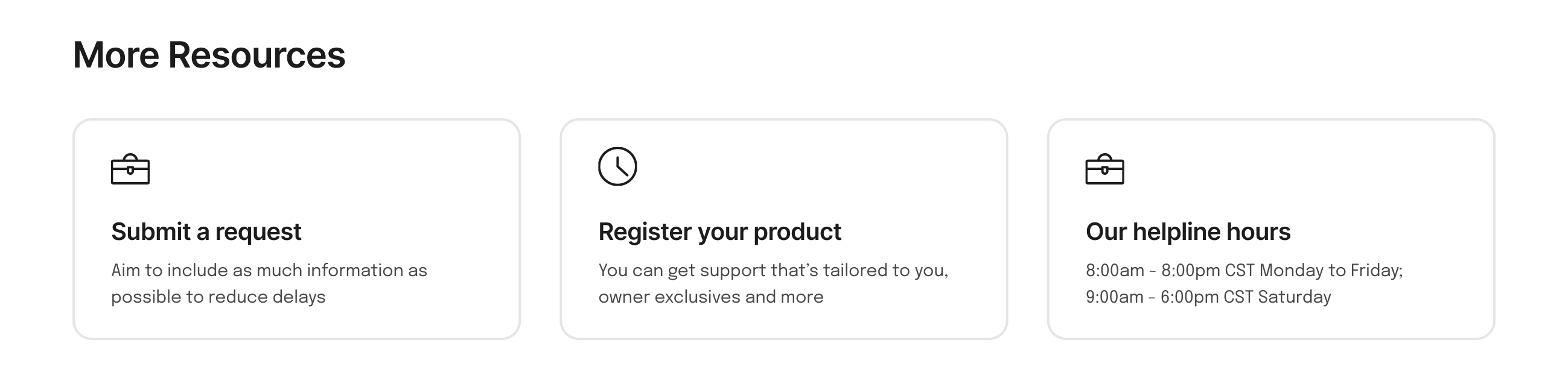Click the briefcase icon above Our helpline hours
This screenshot has height=369, width=1568.
(1105, 168)
